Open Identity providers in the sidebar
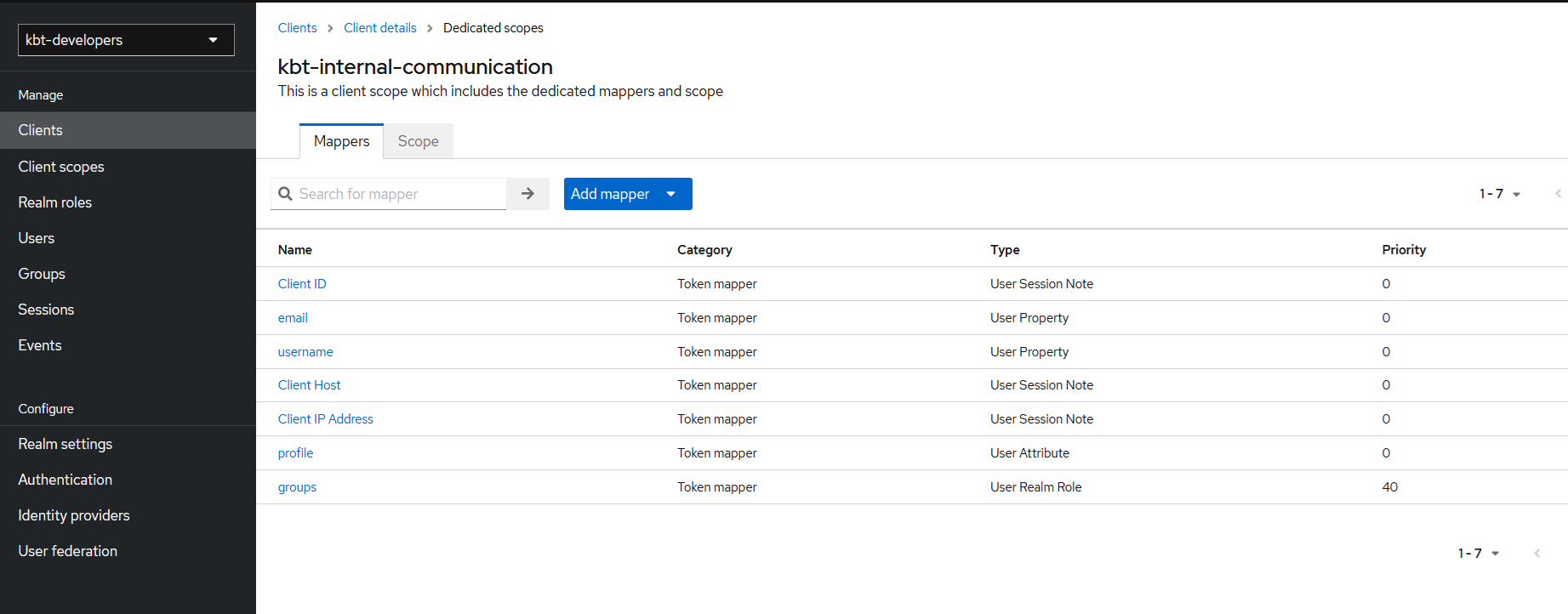 pyautogui.click(x=128, y=515)
